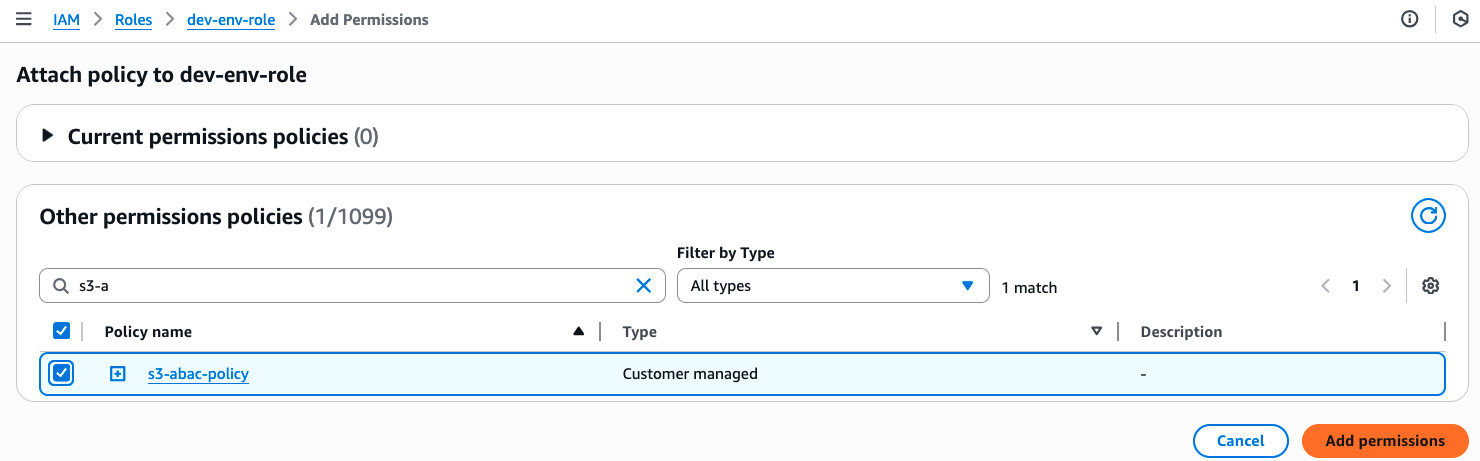Click the info panel icon
The image size is (1480, 461).
1410,20
